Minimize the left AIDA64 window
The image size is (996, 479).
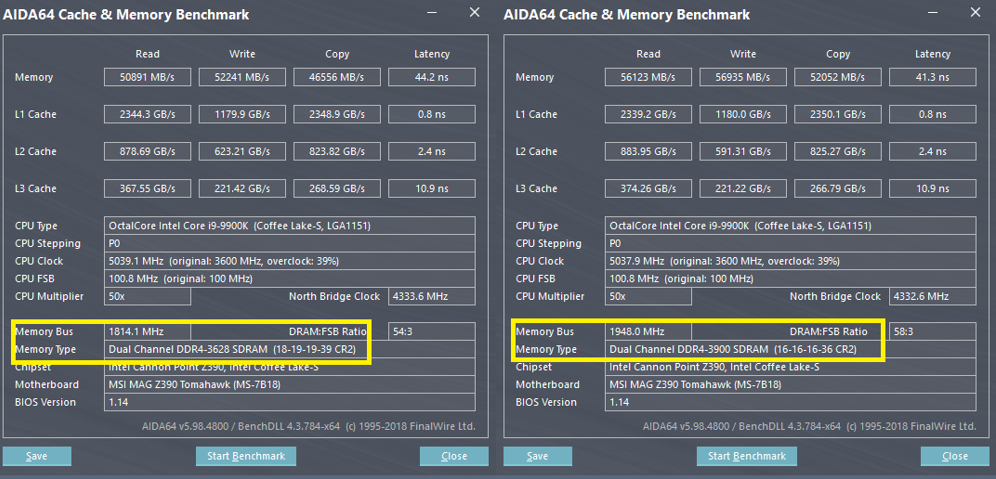(x=432, y=13)
